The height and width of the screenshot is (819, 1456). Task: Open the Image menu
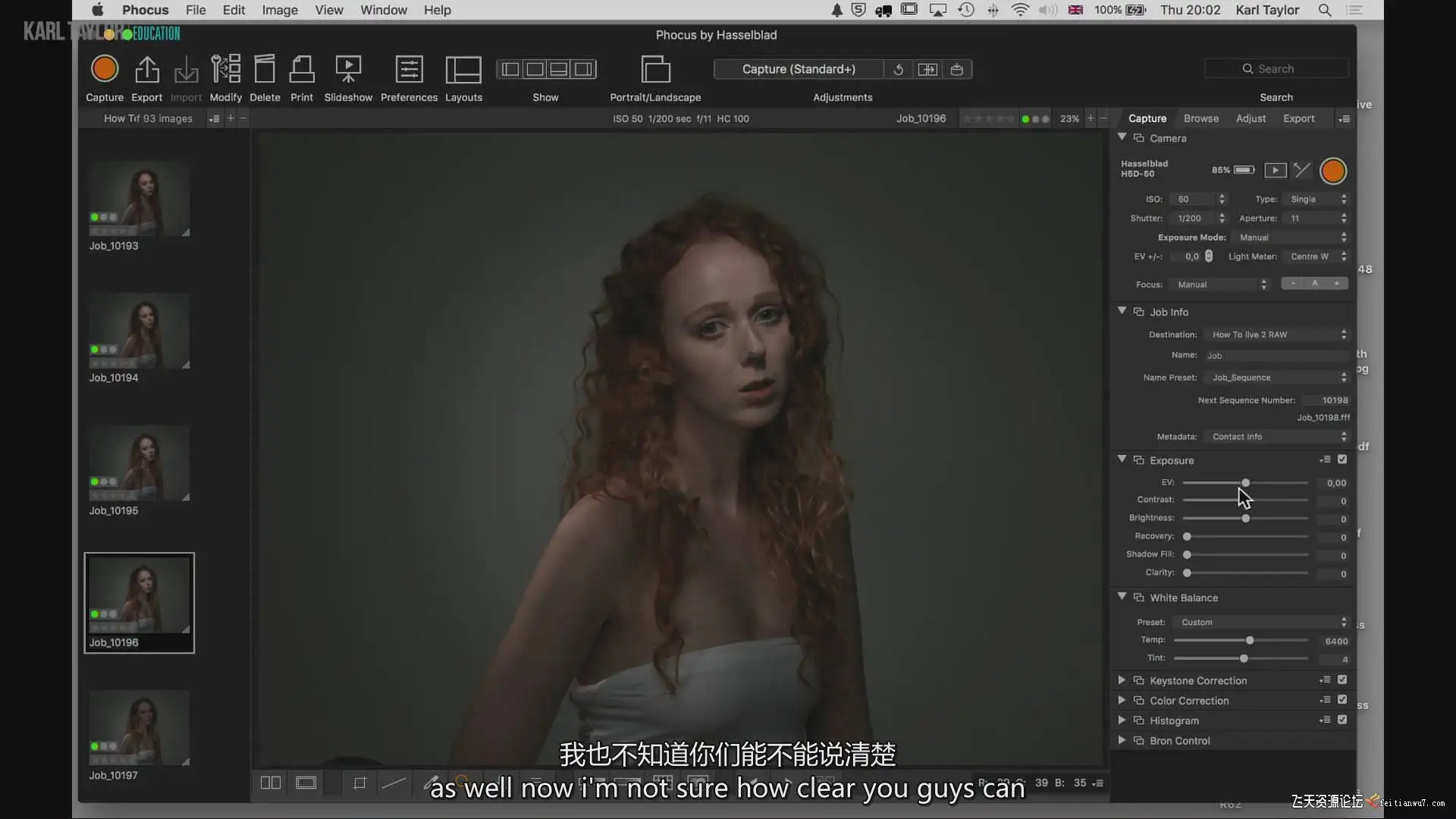279,10
